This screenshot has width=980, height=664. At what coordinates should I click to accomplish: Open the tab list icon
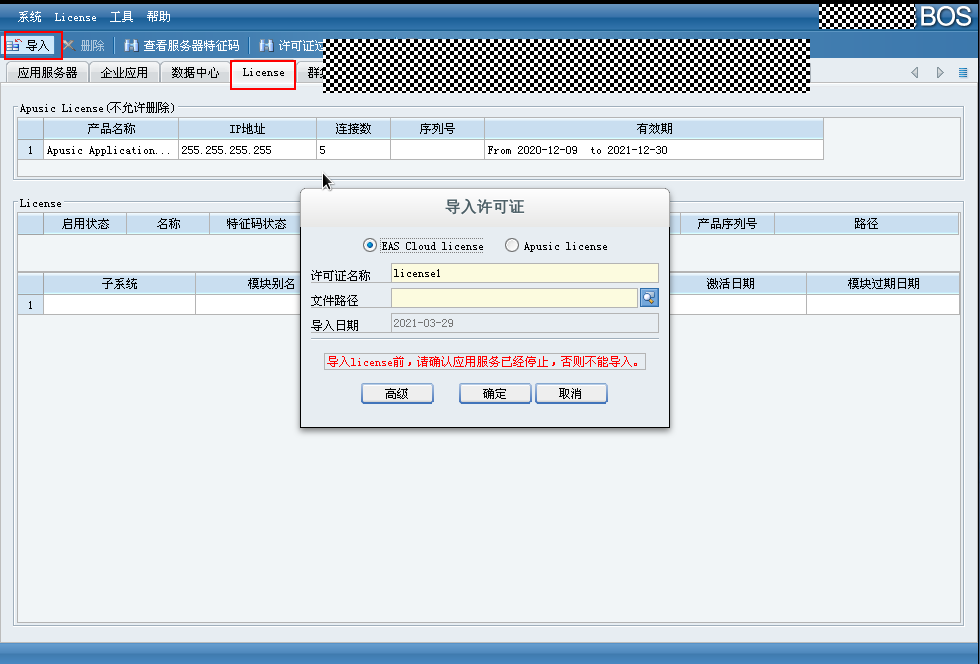(x=963, y=73)
